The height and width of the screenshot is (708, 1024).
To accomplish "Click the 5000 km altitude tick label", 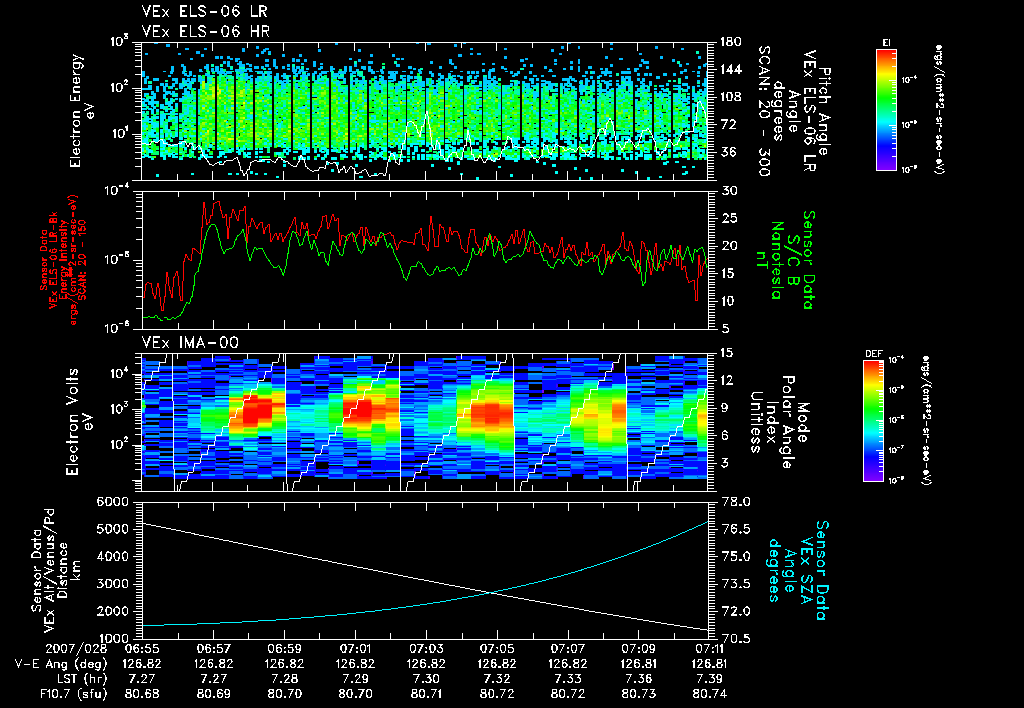I will [x=112, y=530].
